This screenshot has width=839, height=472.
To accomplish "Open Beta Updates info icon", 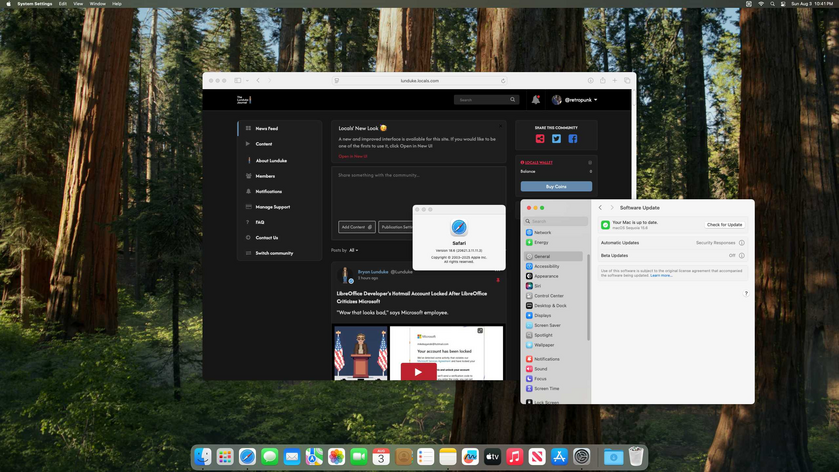I will [x=742, y=256].
